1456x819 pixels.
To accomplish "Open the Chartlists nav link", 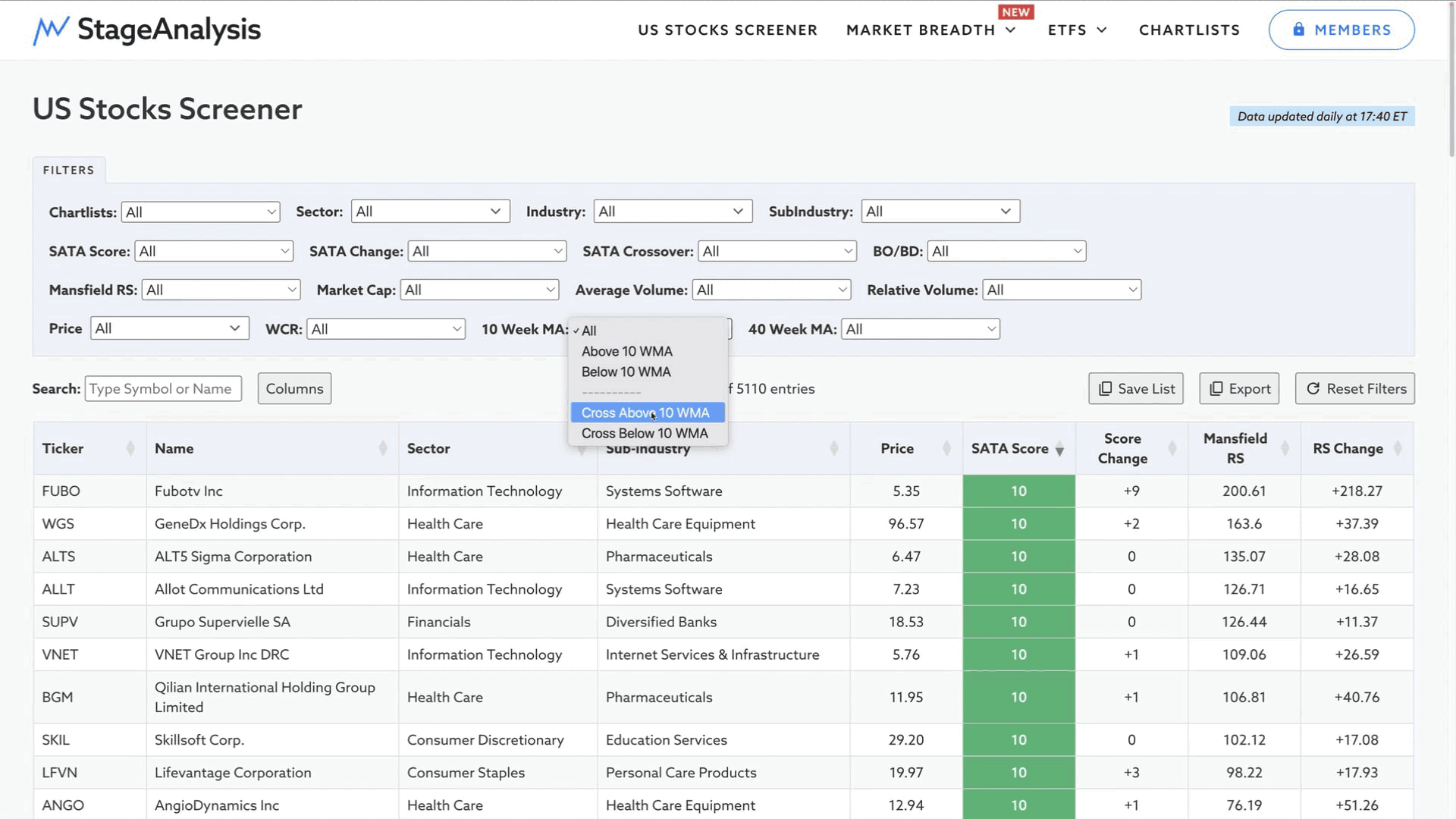I will pos(1189,30).
